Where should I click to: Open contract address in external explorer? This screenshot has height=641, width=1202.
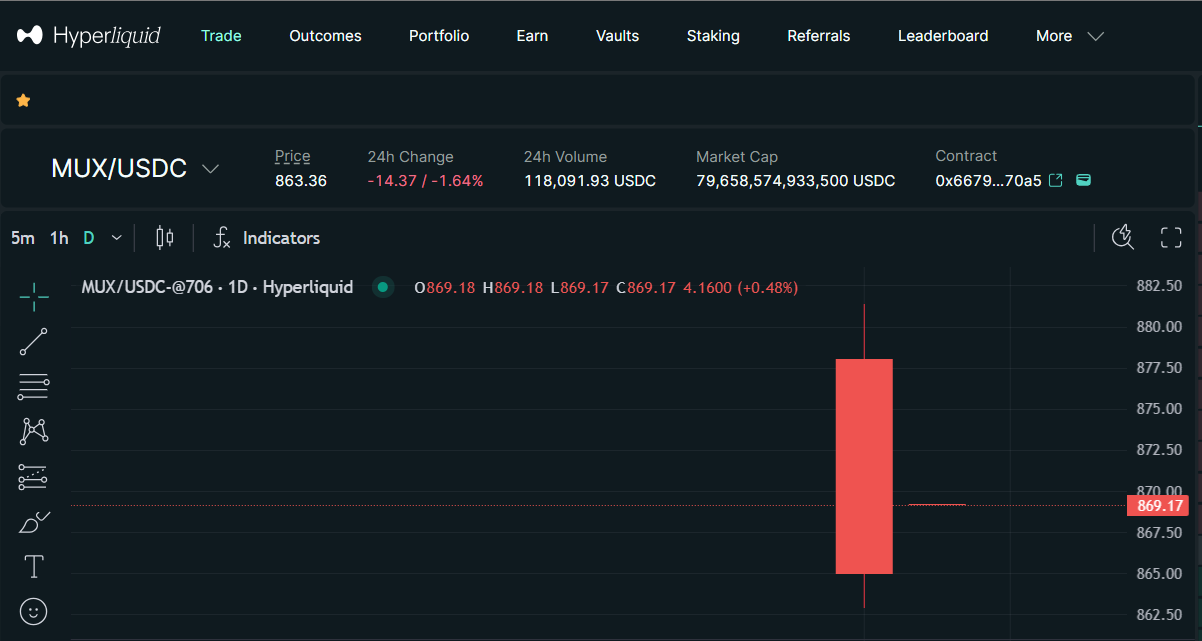coord(1055,181)
